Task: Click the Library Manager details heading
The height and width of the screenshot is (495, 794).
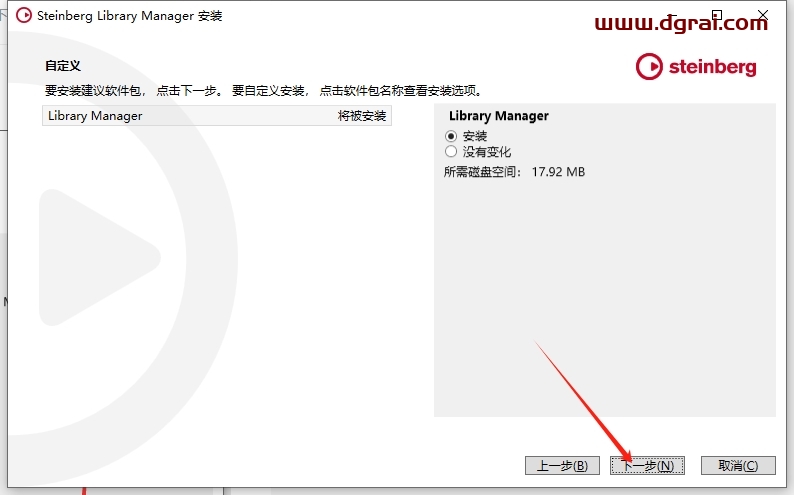Action: 499,116
